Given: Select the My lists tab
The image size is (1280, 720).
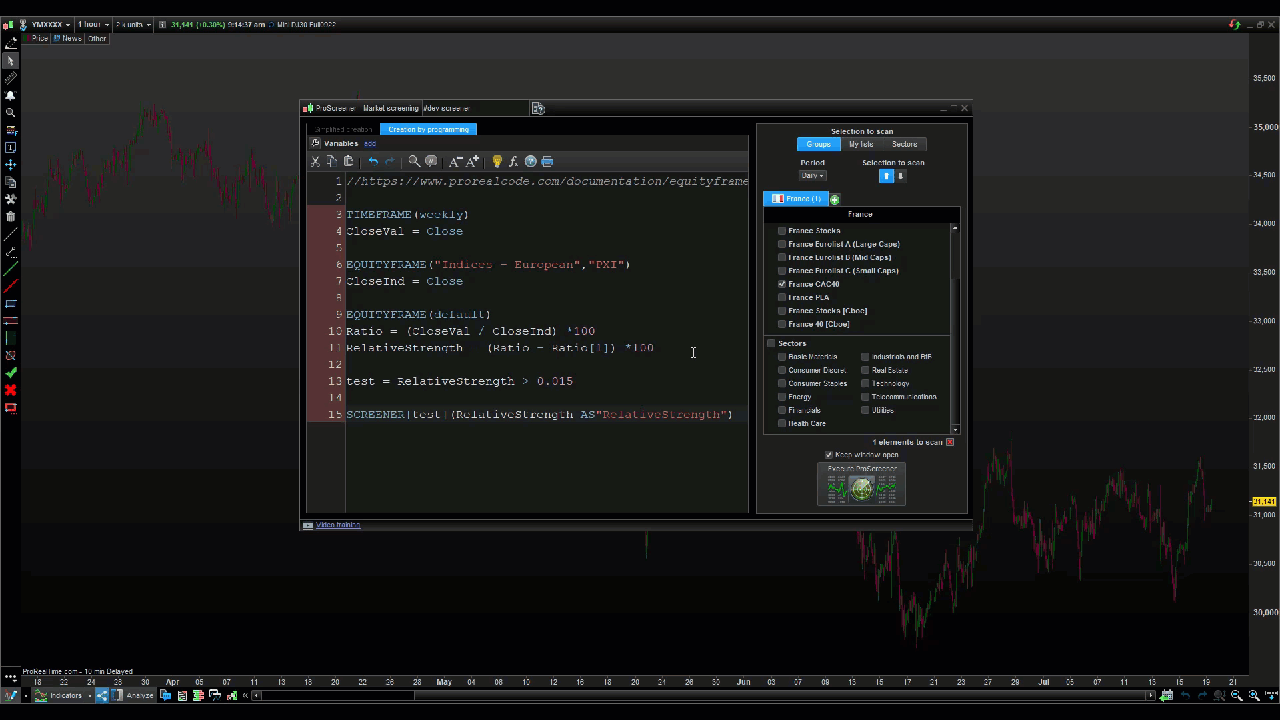Looking at the screenshot, I should (x=860, y=144).
